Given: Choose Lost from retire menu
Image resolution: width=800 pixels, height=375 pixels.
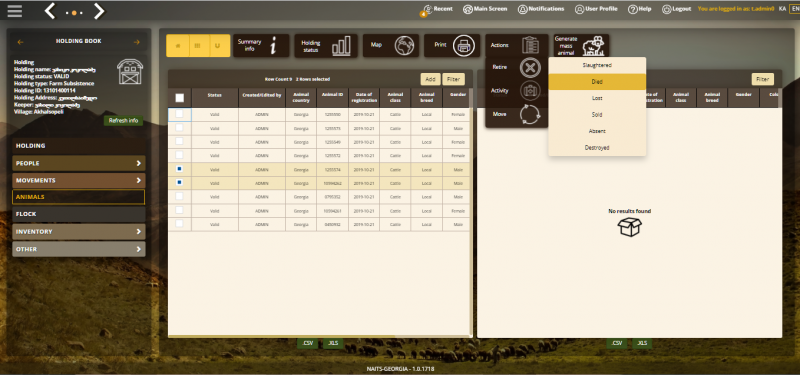Looking at the screenshot, I should tap(597, 98).
